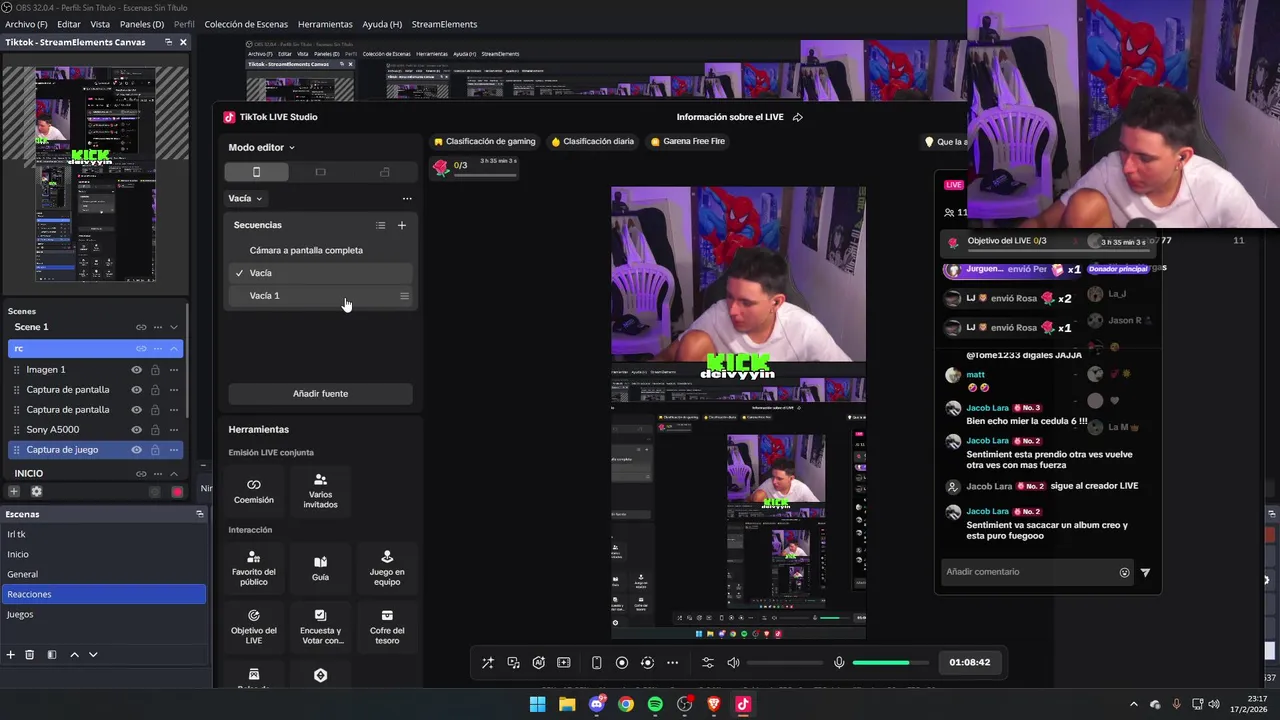Open the emoji picker in comment box
The image size is (1280, 720).
tap(1124, 573)
